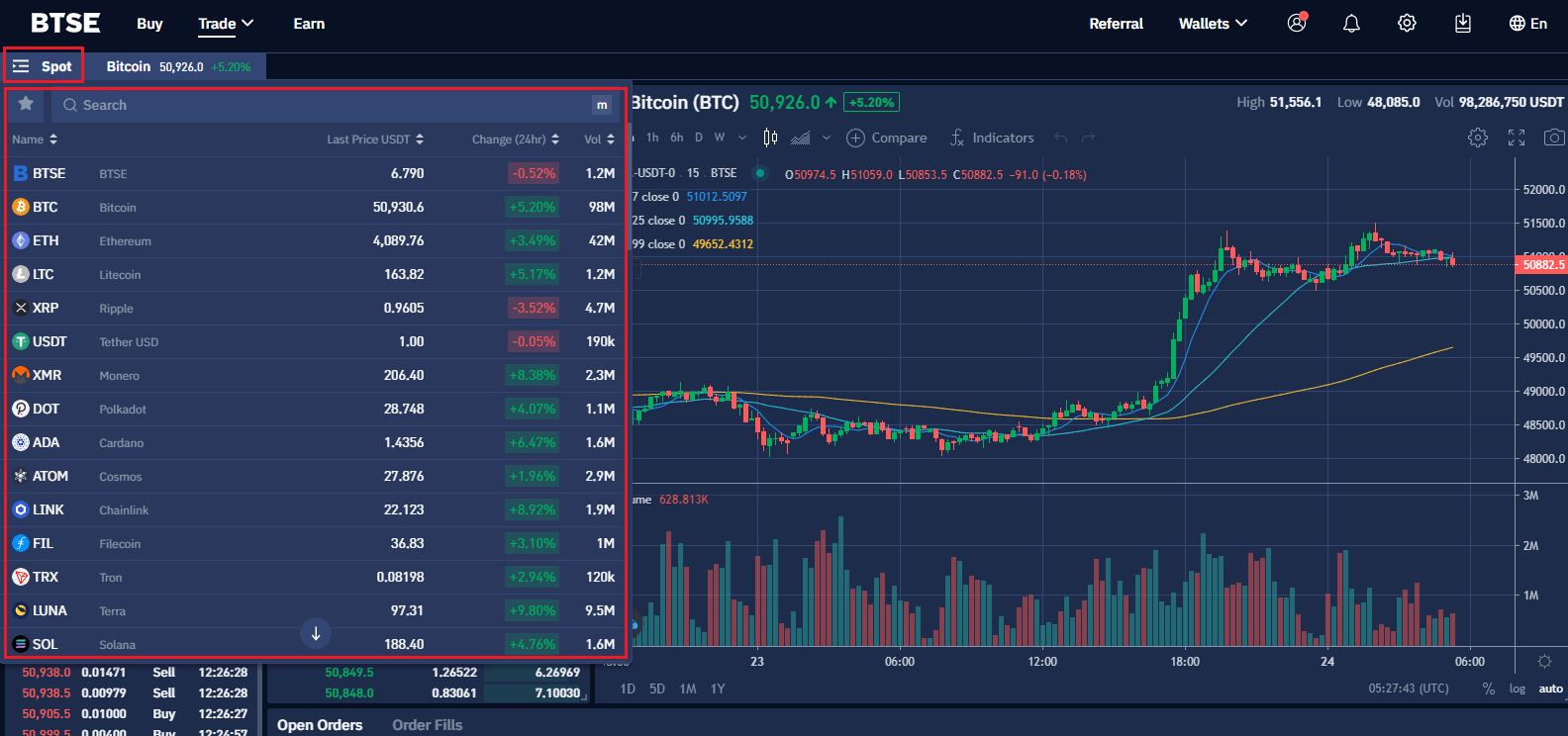
Task: Expand the Wallets dropdown
Action: [1213, 24]
